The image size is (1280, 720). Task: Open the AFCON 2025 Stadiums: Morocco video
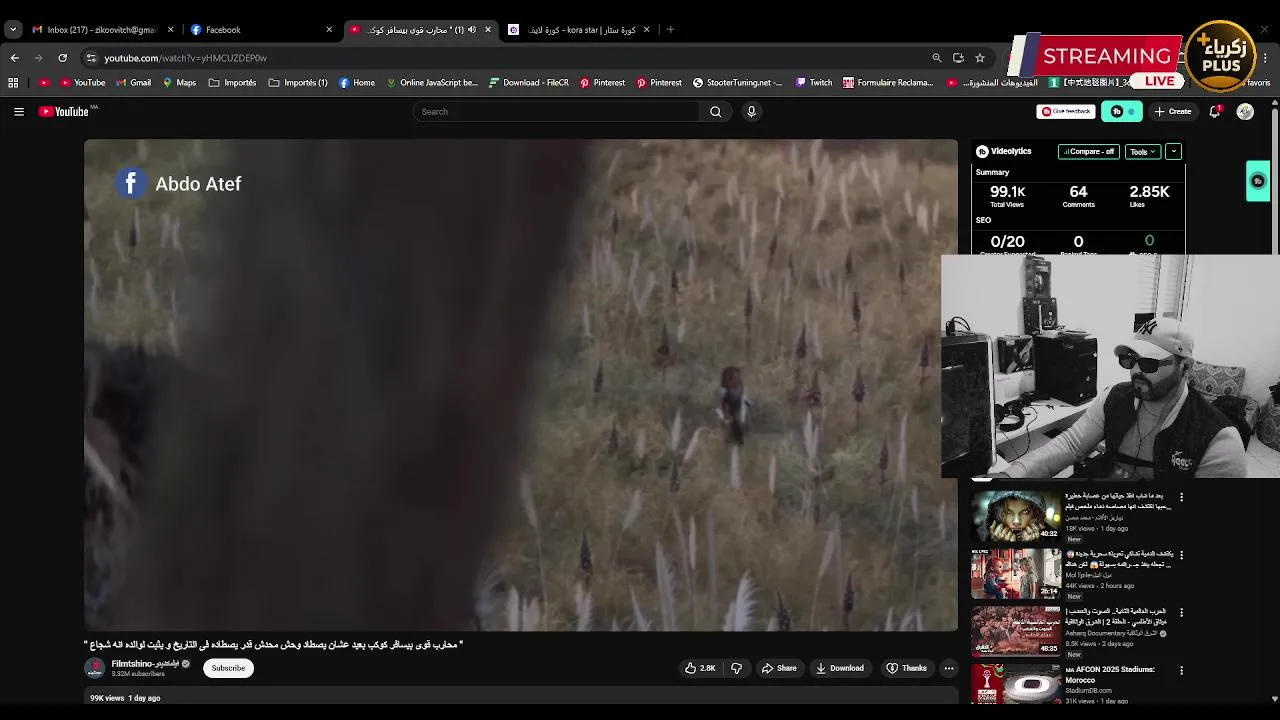coord(1110,675)
